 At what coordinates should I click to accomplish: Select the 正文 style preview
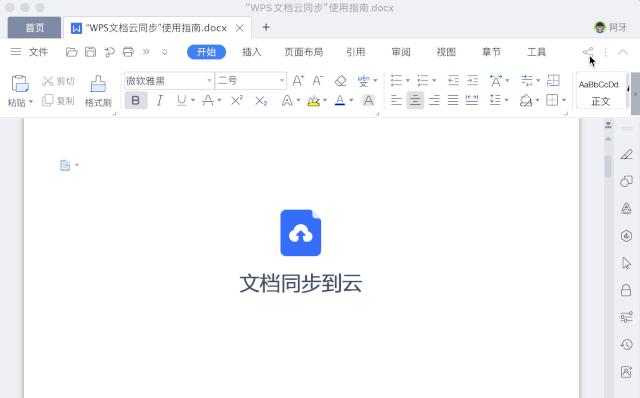[600, 92]
